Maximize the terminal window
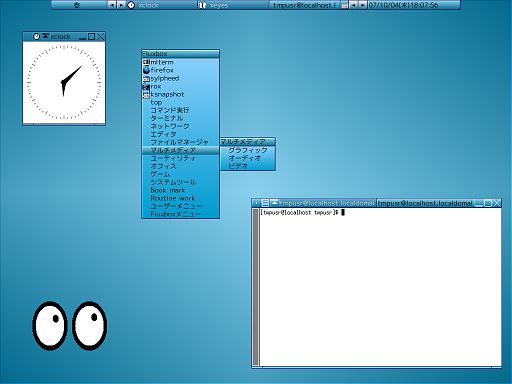The width and height of the screenshot is (512, 384). (488, 203)
